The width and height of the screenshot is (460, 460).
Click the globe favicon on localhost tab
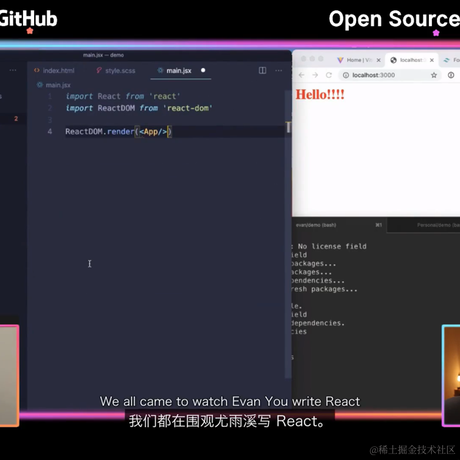(393, 60)
